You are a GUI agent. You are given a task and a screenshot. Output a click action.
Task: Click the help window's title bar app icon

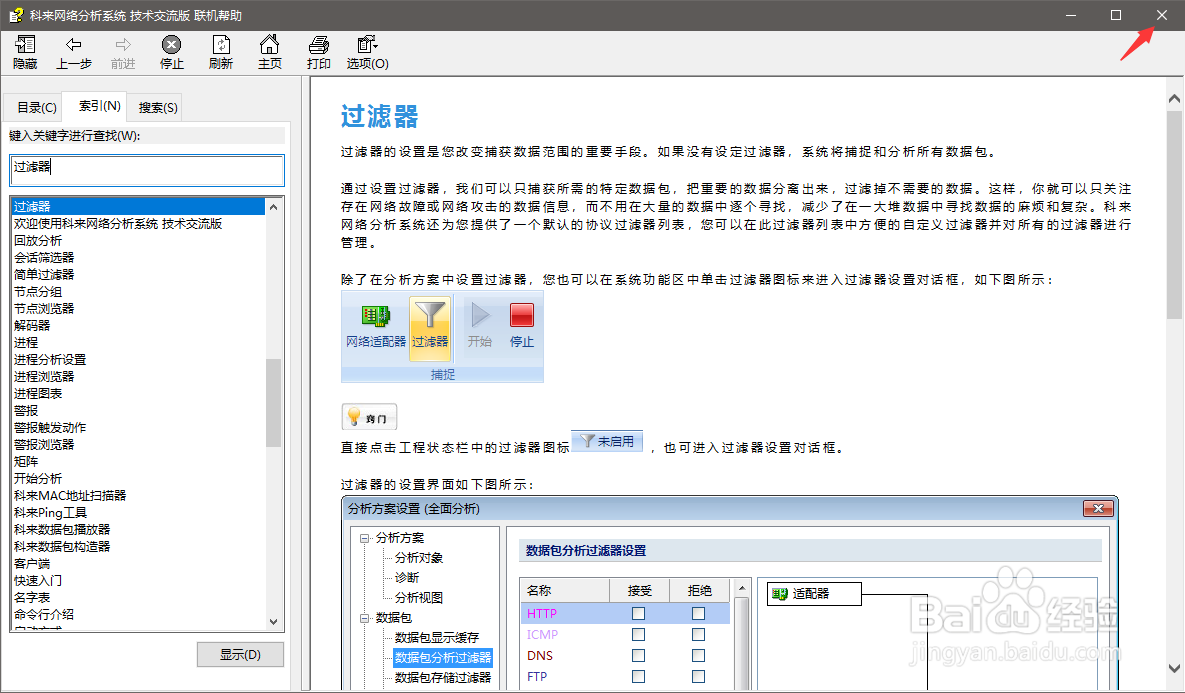[16, 15]
